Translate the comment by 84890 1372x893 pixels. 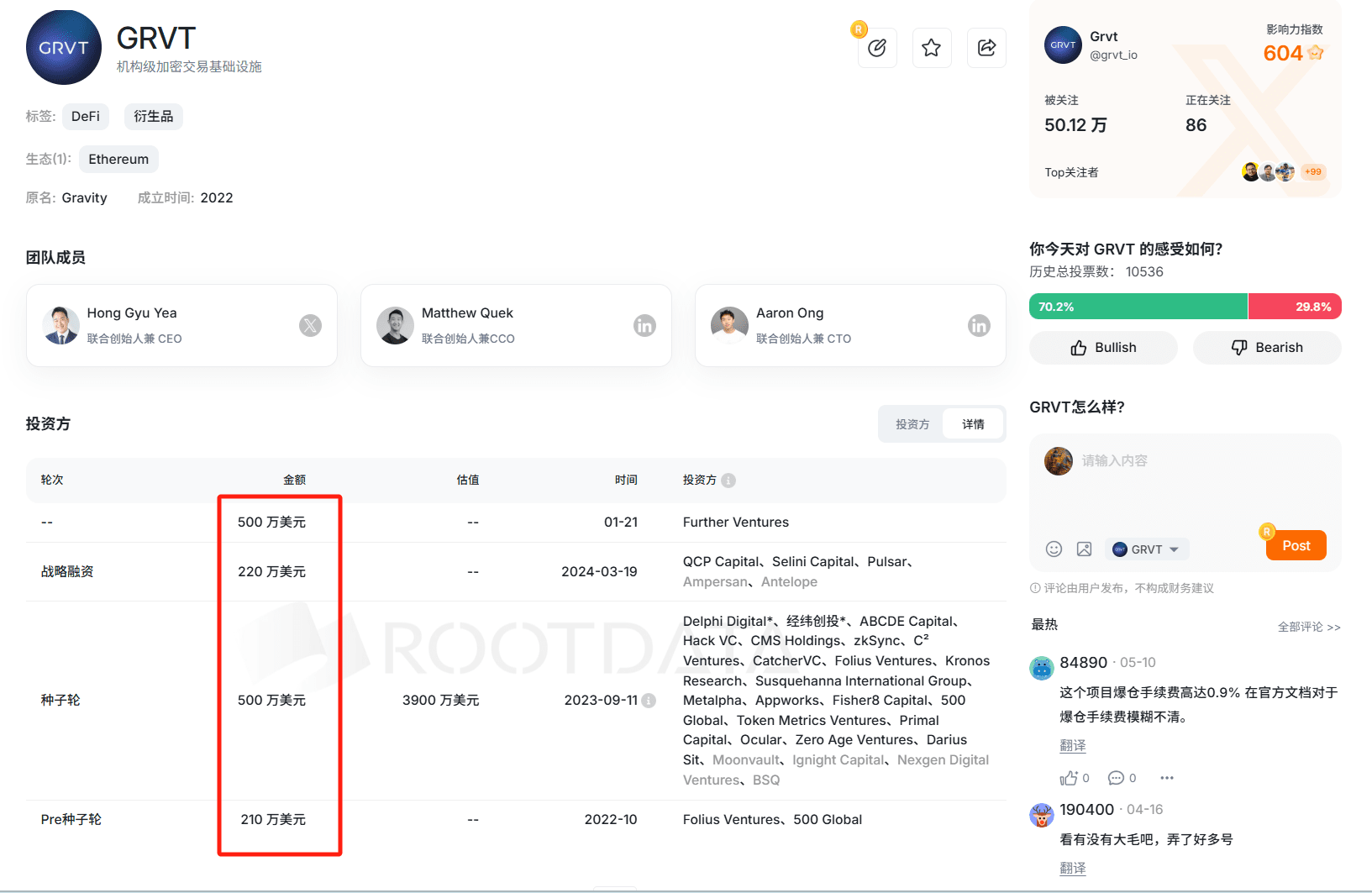[1073, 746]
